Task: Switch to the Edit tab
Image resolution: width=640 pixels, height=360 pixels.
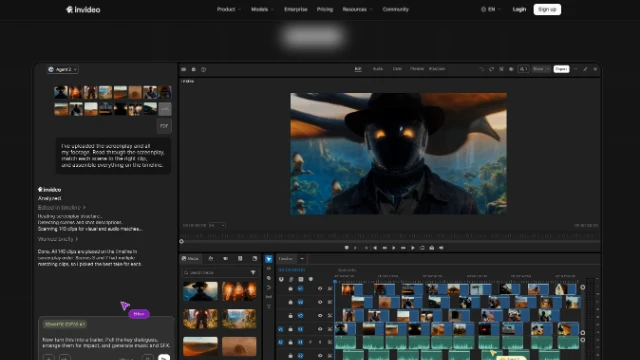Action: pos(358,69)
